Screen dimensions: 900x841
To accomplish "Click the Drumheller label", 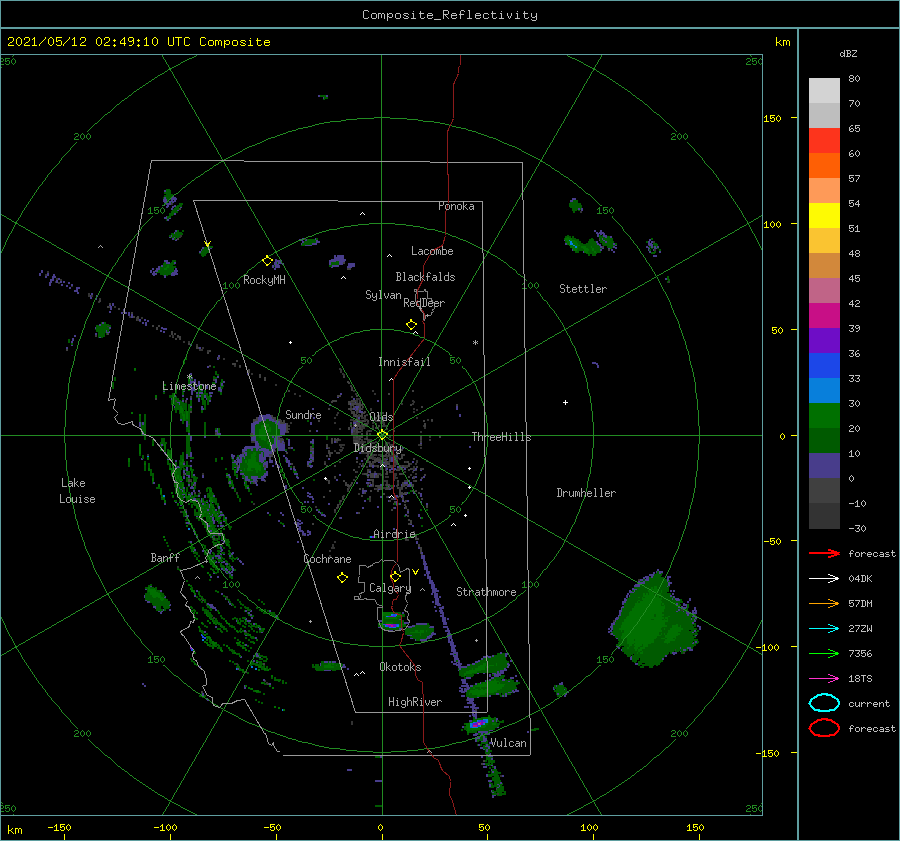I will (x=586, y=493).
